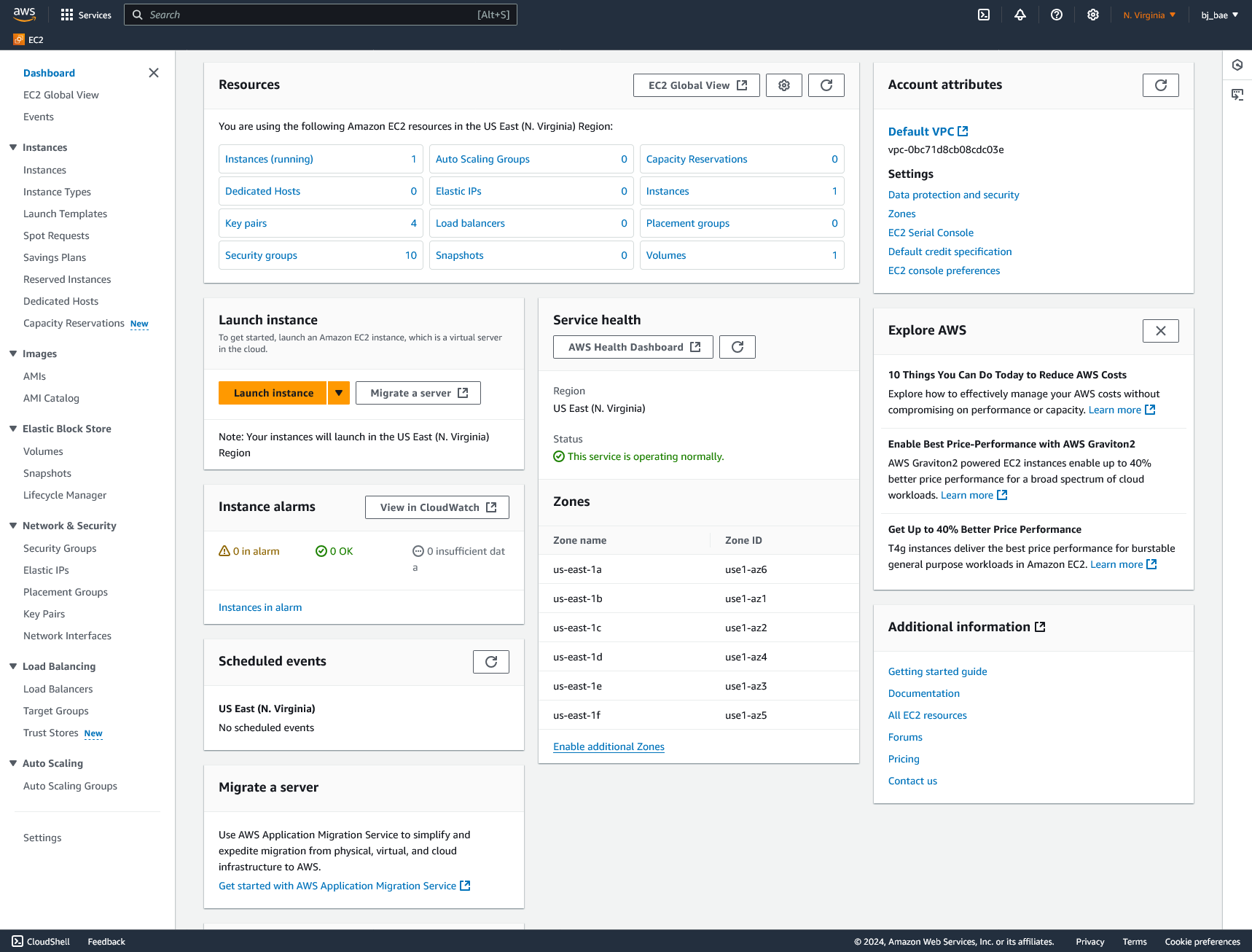Open the notifications bell icon

1020,15
